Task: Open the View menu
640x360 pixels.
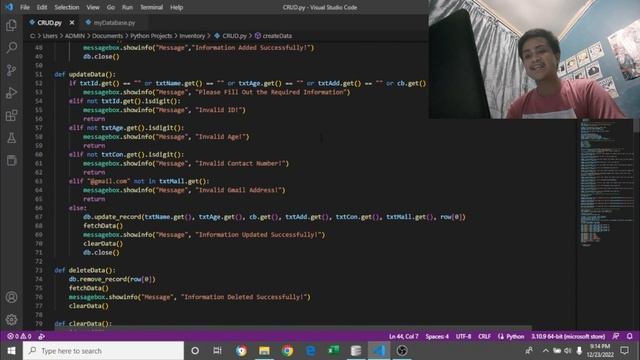Action: point(93,7)
